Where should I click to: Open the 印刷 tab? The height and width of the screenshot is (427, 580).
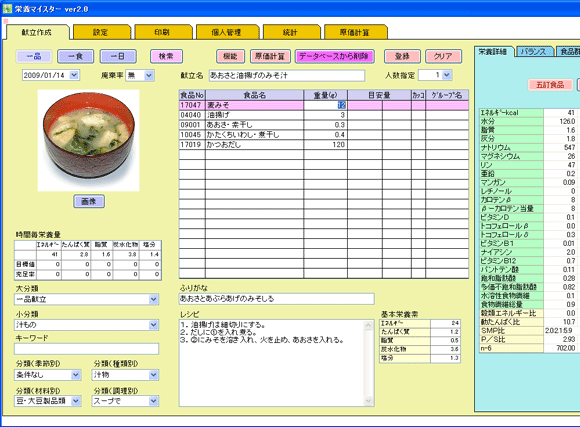(x=163, y=33)
